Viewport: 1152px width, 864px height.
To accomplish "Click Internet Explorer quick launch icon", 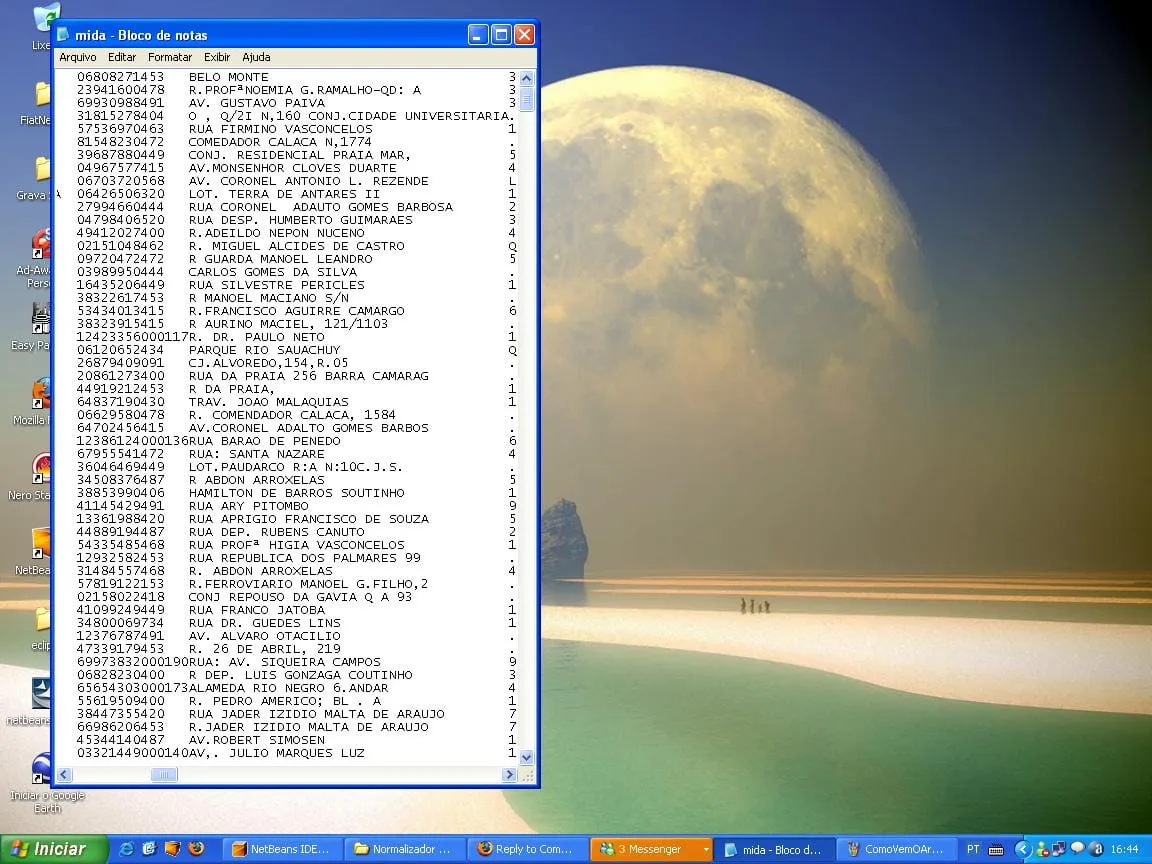I will click(126, 849).
